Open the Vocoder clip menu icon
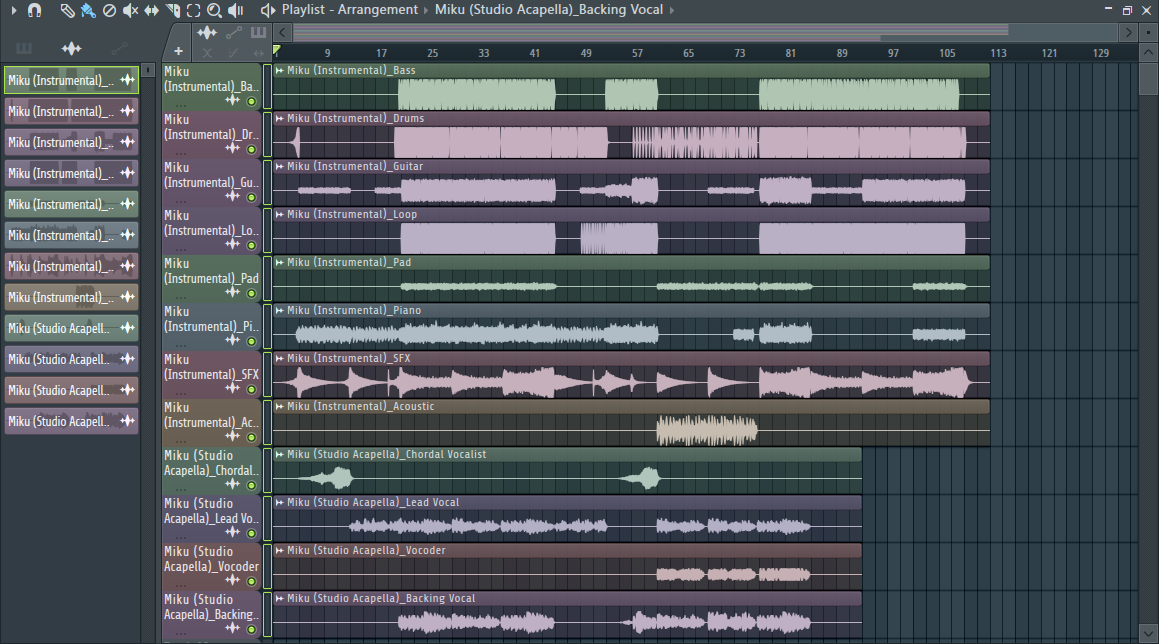The height and width of the screenshot is (644, 1159). point(279,550)
